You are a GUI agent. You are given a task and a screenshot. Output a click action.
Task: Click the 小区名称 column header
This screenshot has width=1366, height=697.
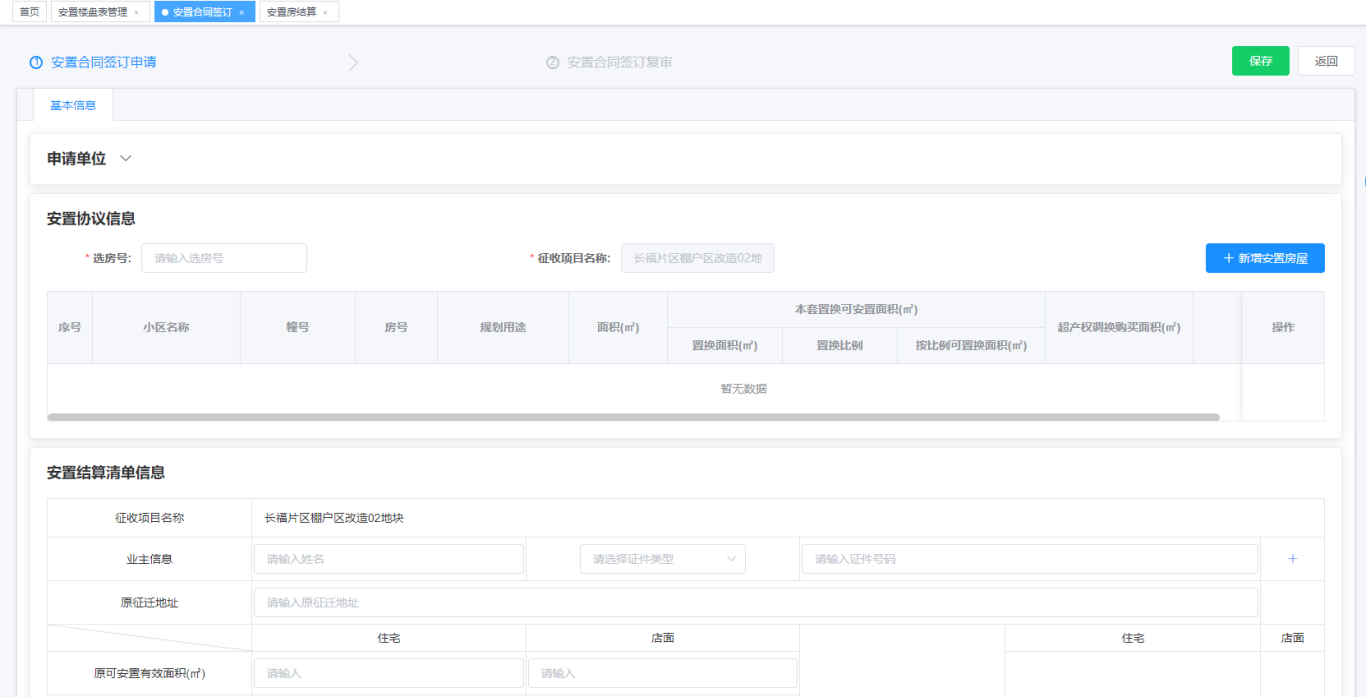pyautogui.click(x=166, y=327)
